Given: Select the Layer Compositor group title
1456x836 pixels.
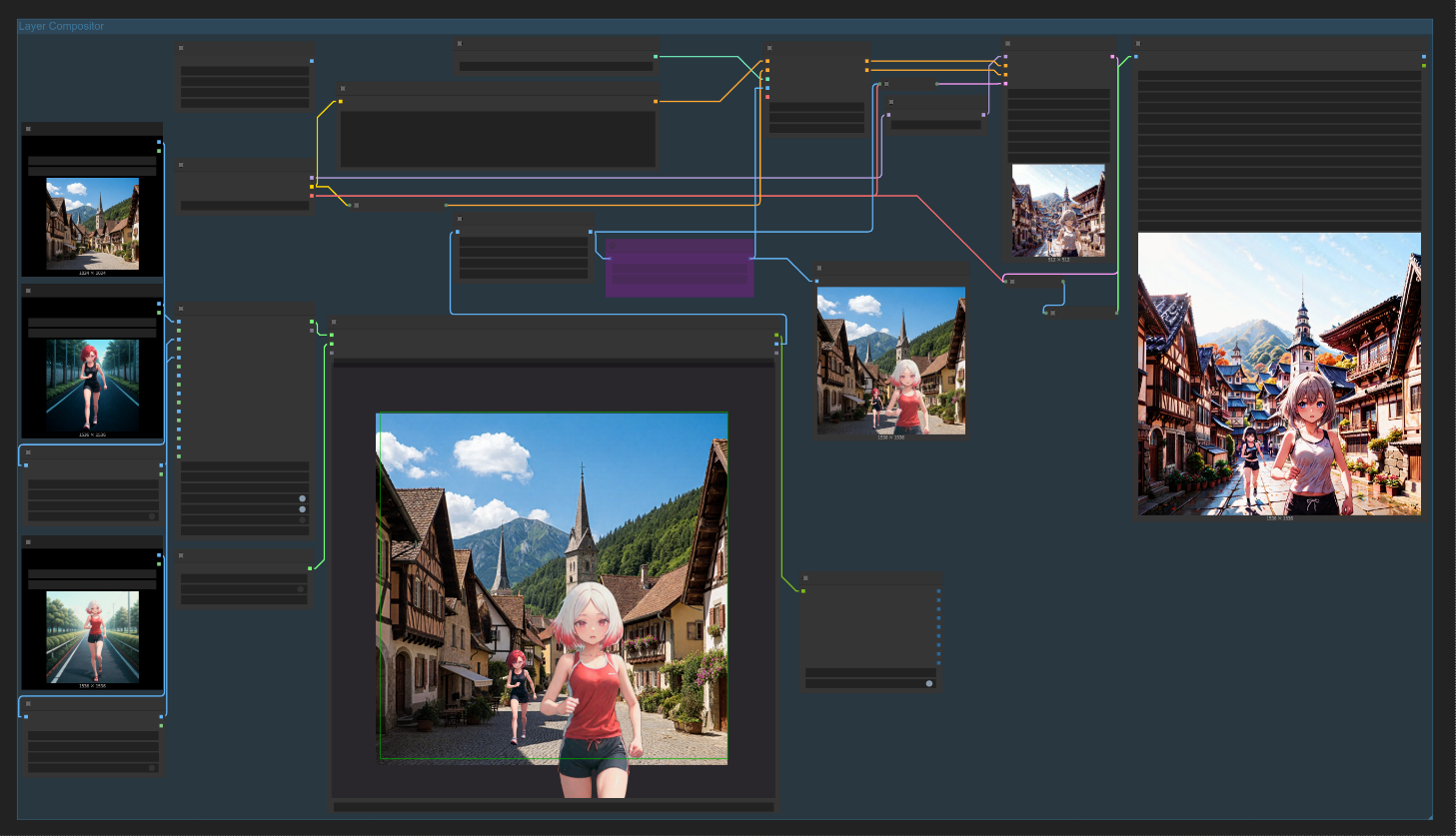Looking at the screenshot, I should pos(61,26).
